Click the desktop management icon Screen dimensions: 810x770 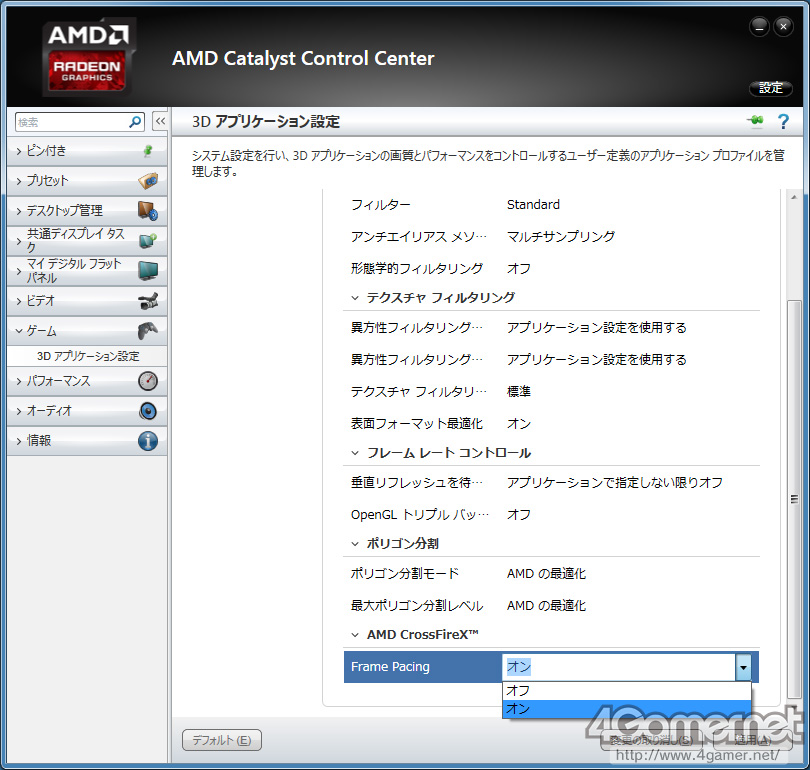148,211
